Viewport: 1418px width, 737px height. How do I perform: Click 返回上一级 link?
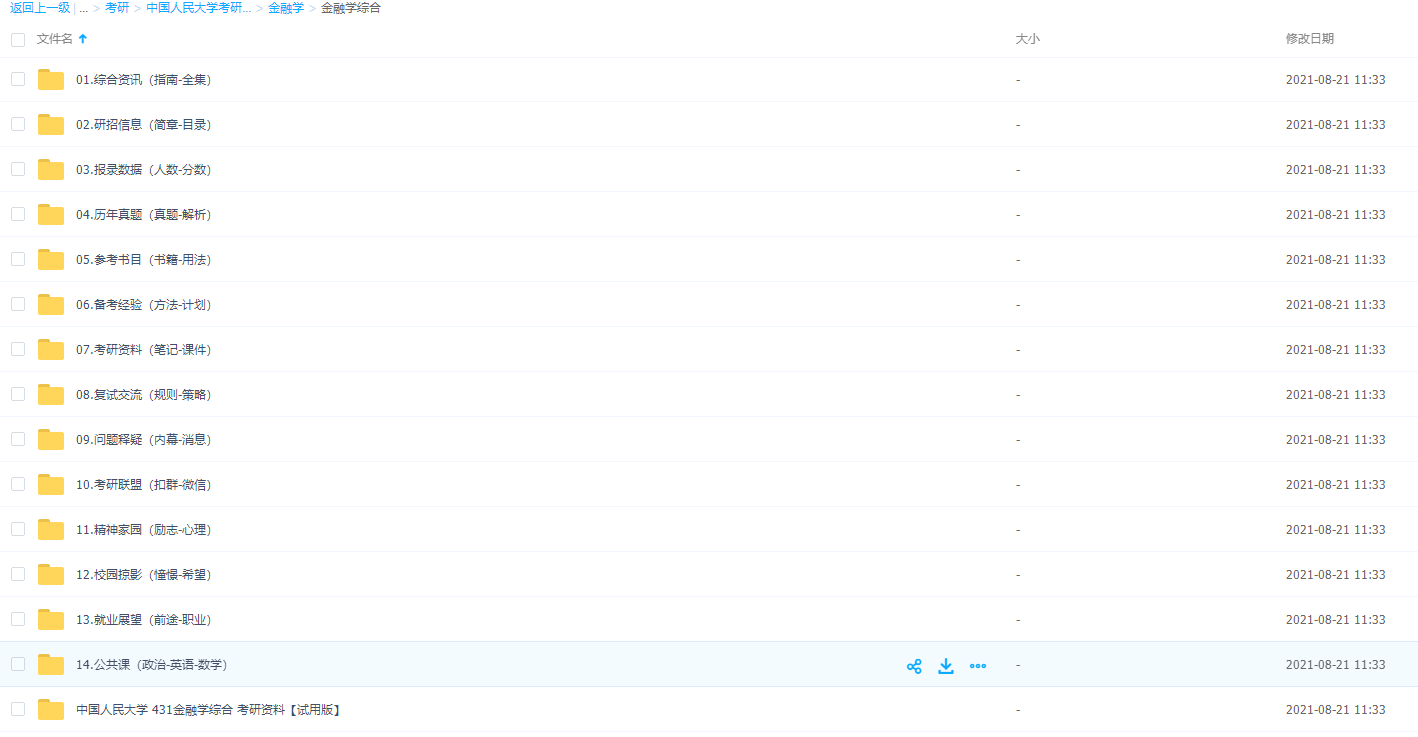coord(40,8)
